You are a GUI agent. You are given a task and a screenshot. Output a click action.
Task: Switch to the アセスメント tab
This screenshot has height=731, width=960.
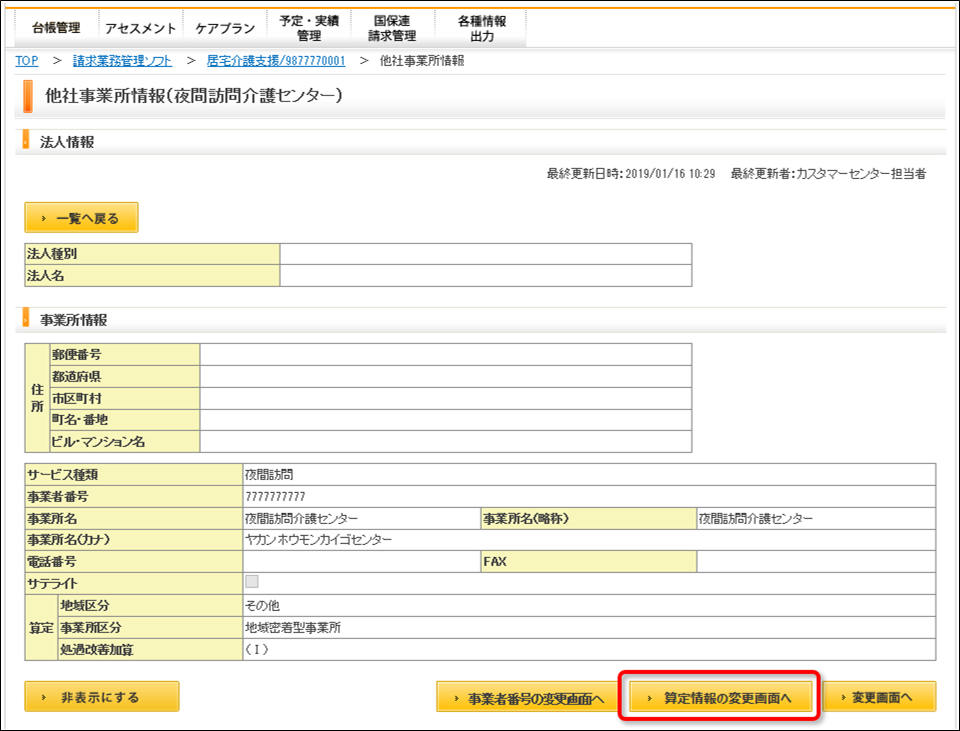point(140,28)
